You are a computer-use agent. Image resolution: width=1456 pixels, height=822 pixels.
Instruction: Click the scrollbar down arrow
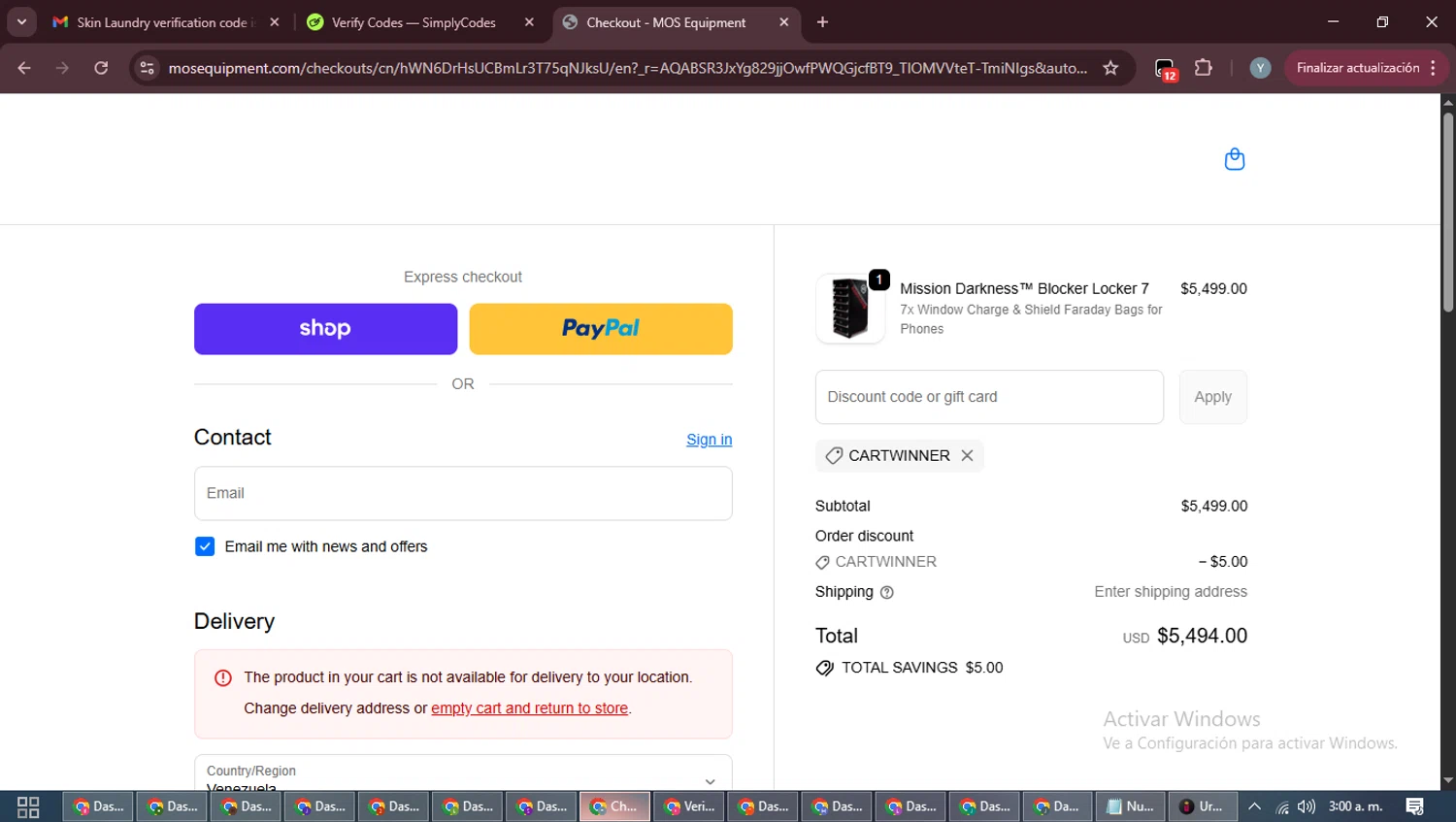point(1447,780)
